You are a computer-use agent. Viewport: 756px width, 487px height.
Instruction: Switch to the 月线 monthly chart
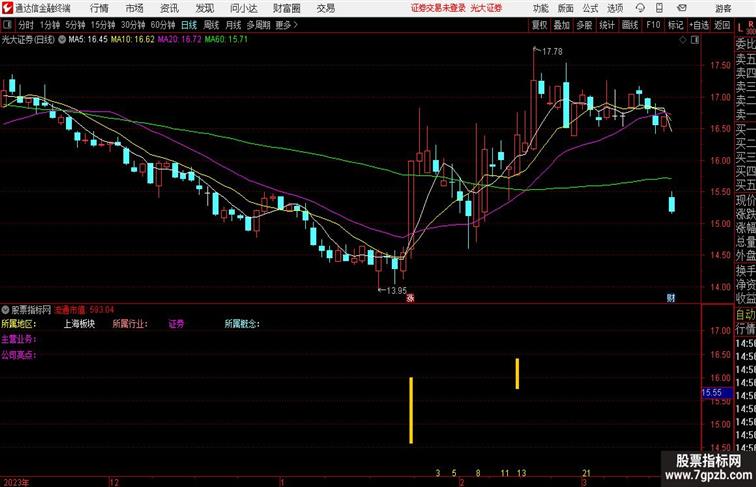233,25
